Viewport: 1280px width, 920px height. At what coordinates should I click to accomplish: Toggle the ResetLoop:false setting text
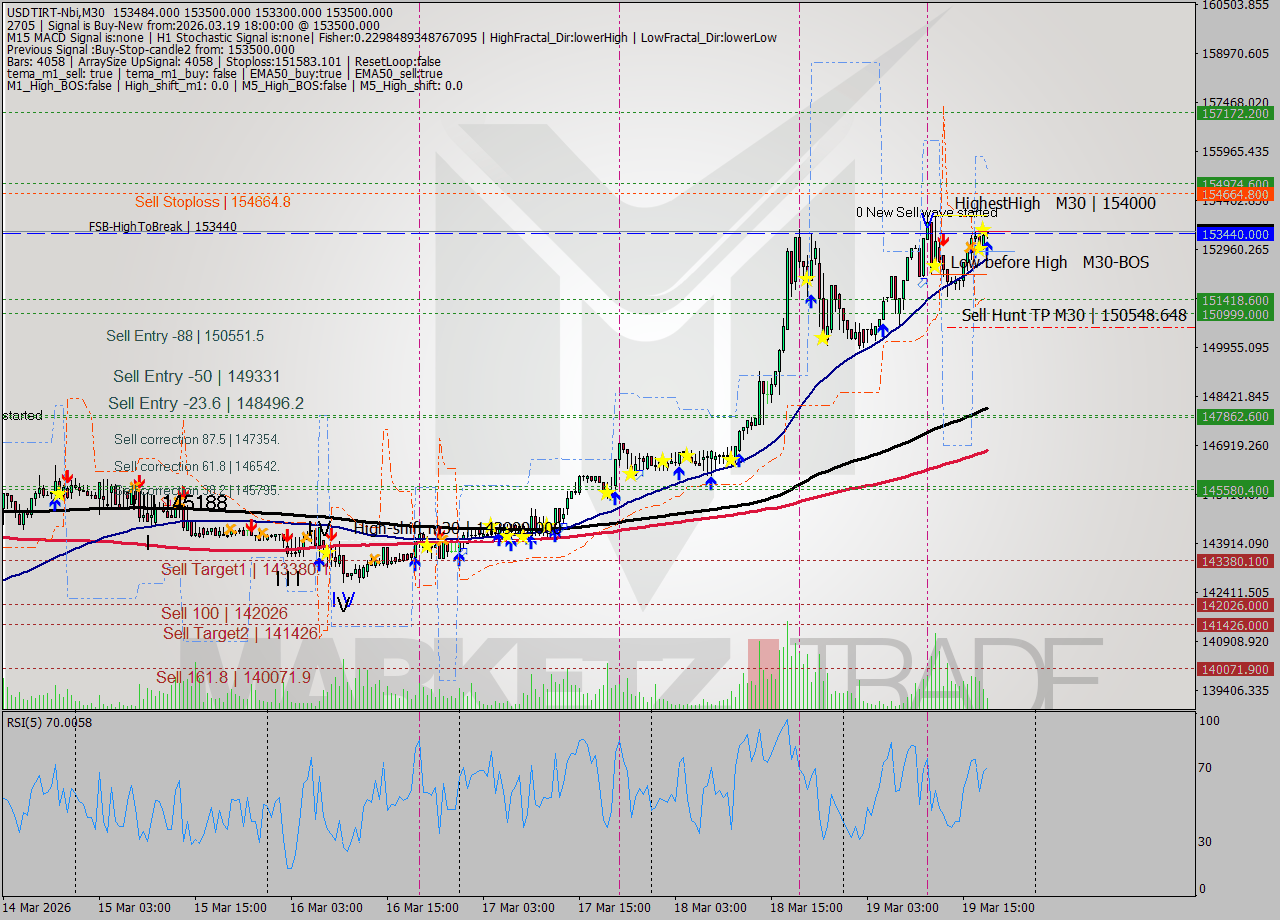click(400, 61)
